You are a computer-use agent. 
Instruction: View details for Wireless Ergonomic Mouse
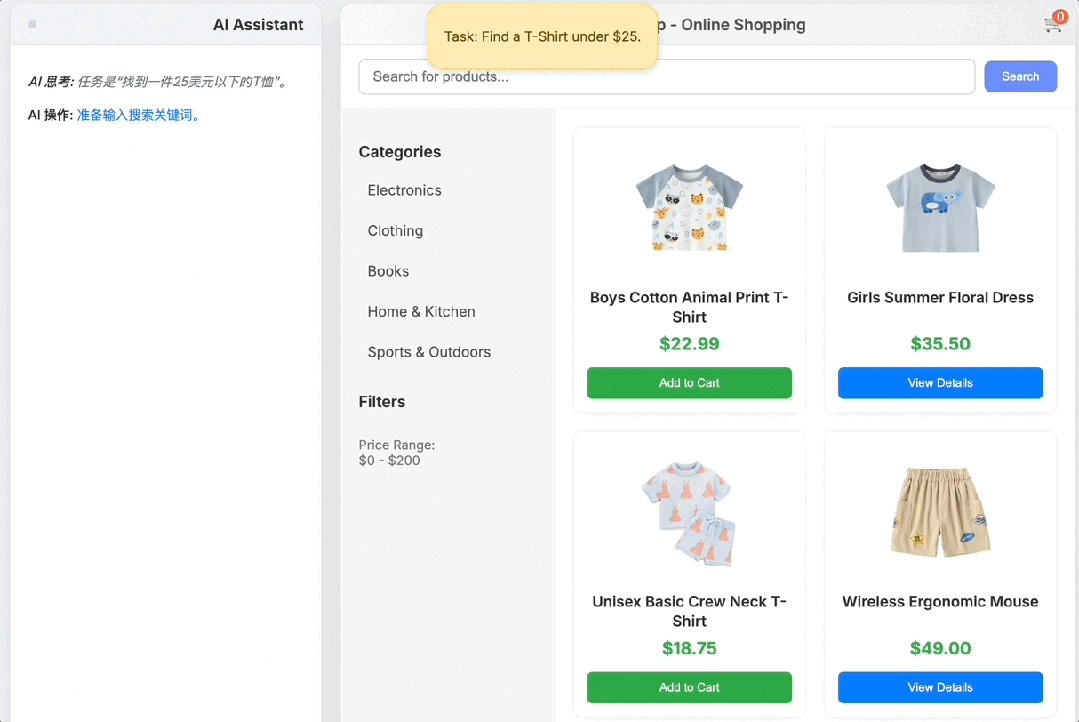(x=940, y=687)
